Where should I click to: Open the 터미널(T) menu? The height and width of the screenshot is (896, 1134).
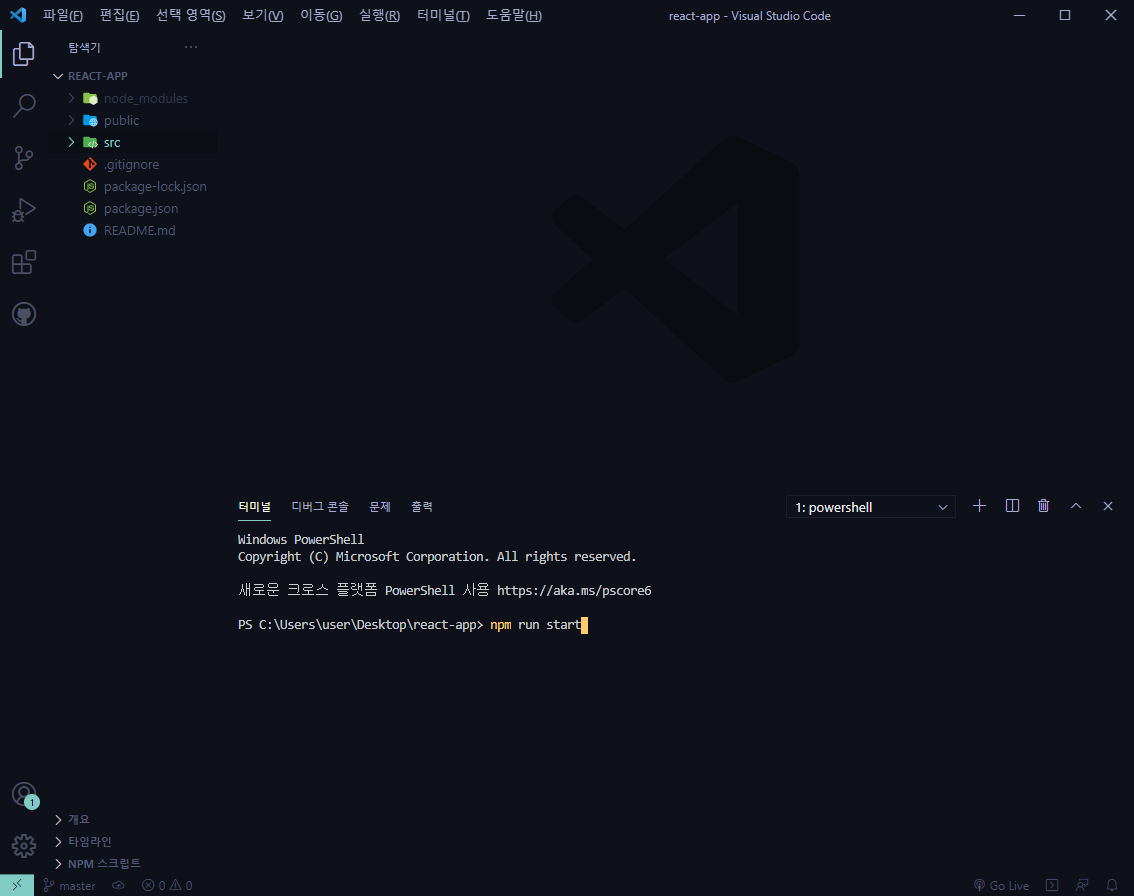(443, 15)
